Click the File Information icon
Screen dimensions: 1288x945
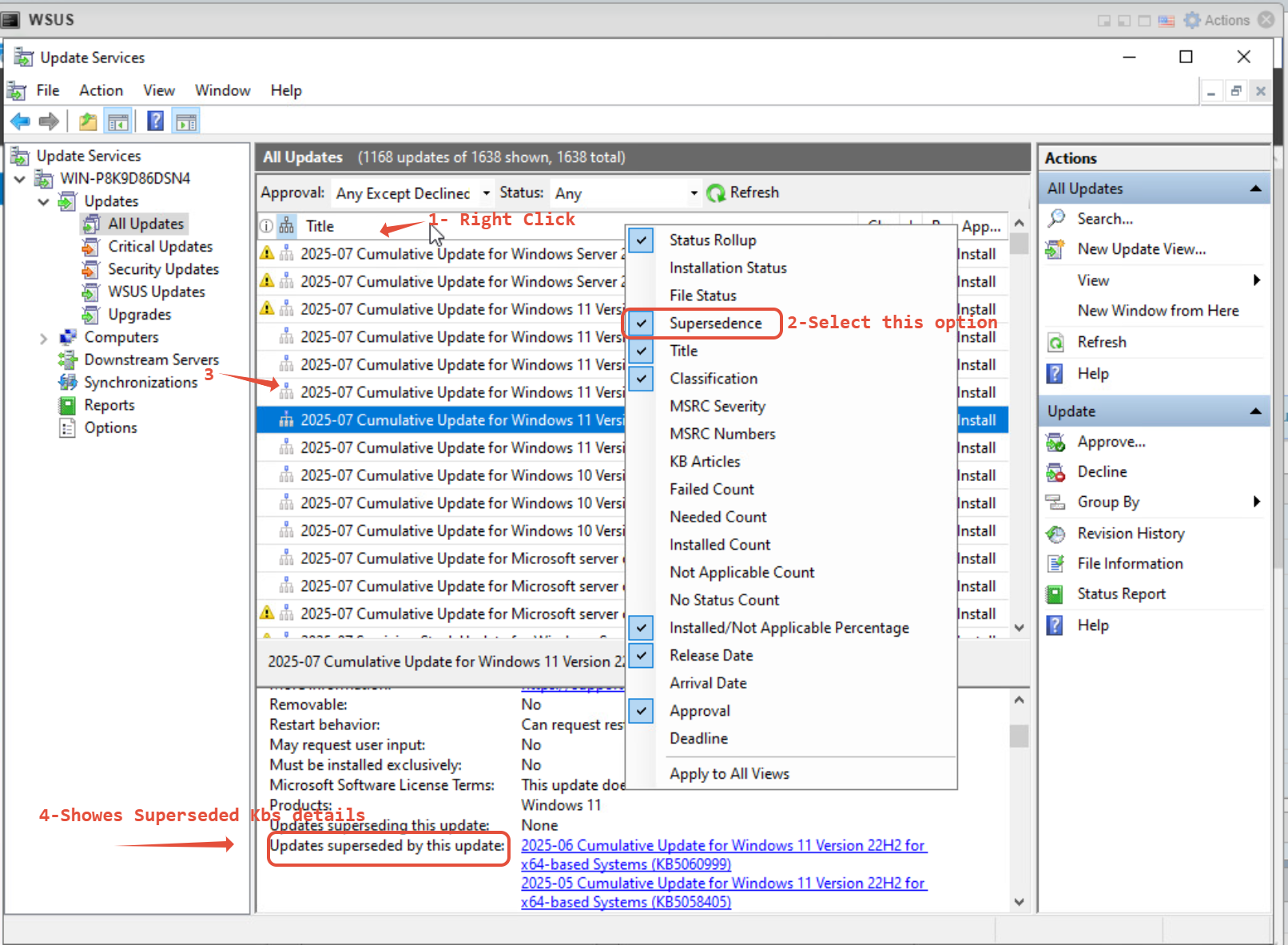[1055, 564]
